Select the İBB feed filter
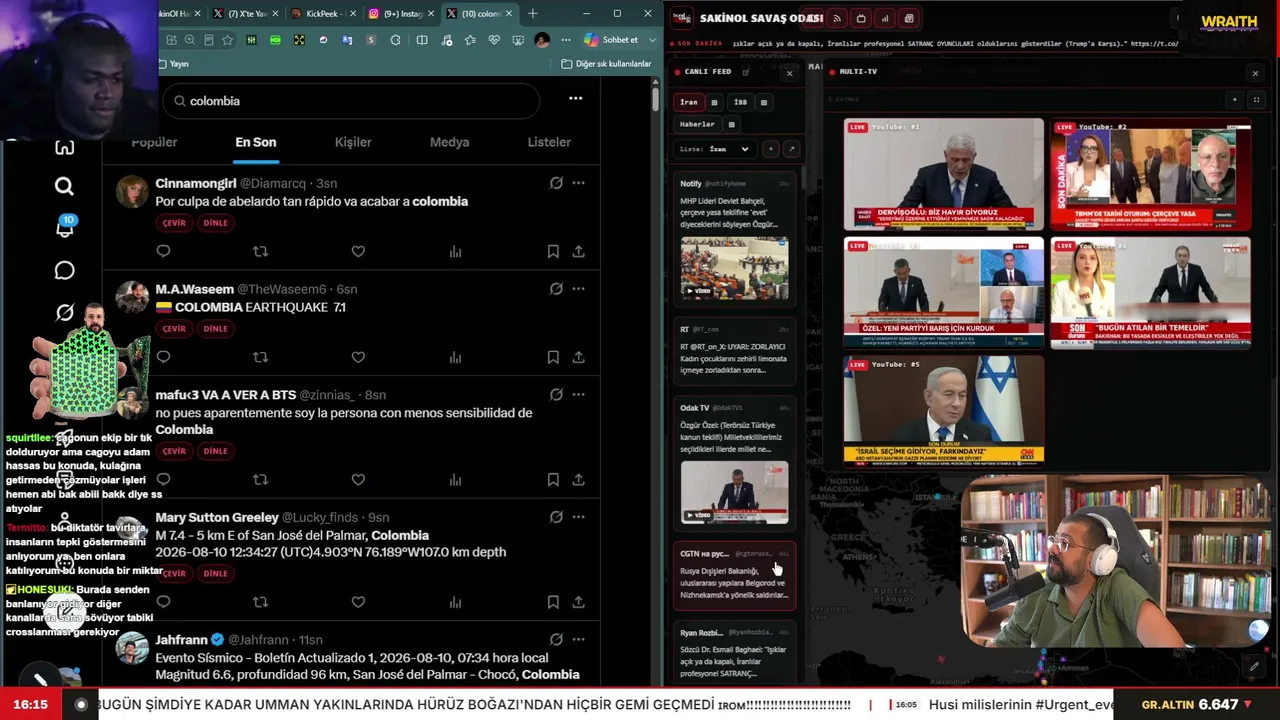Viewport: 1280px width, 720px height. [740, 102]
